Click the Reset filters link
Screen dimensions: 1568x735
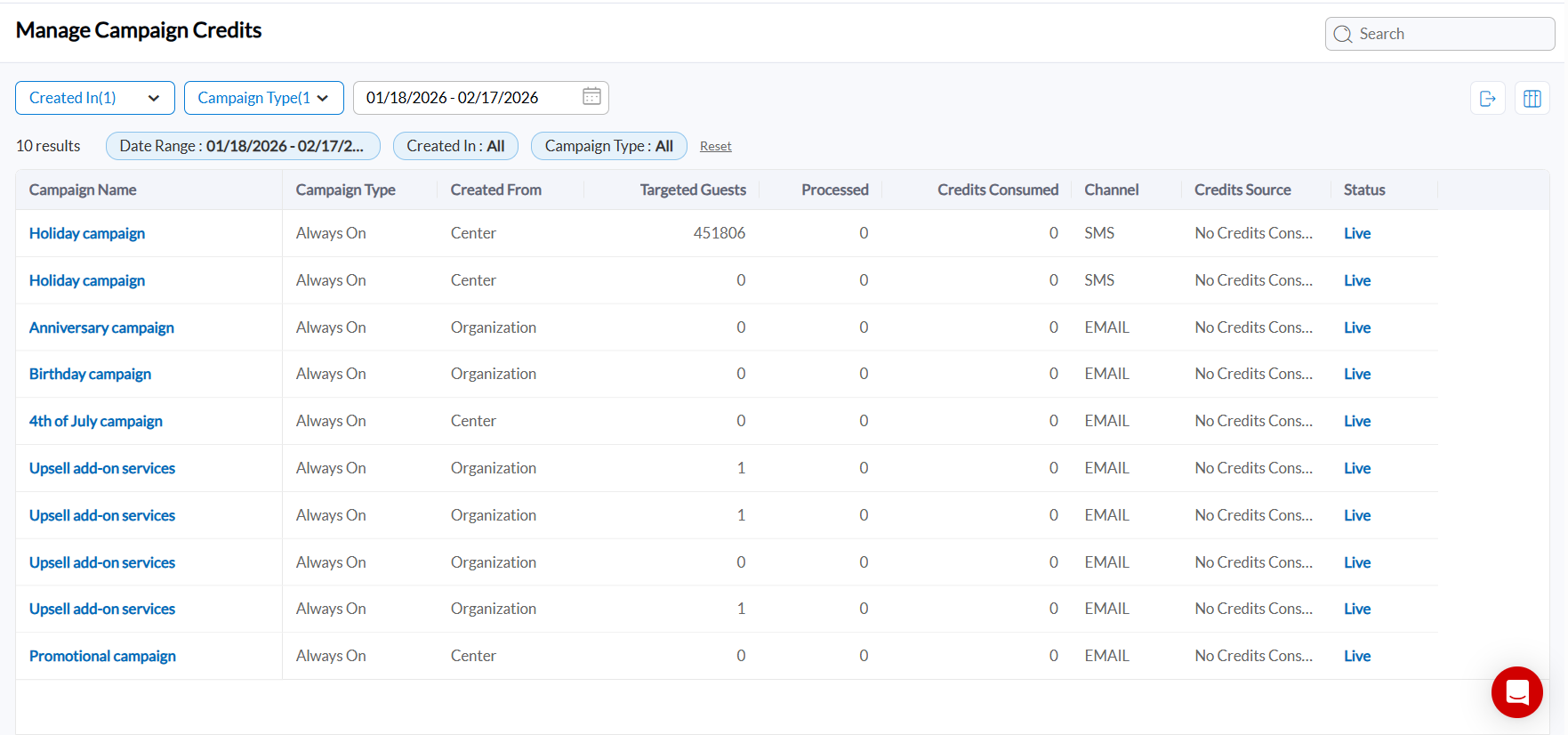[715, 147]
